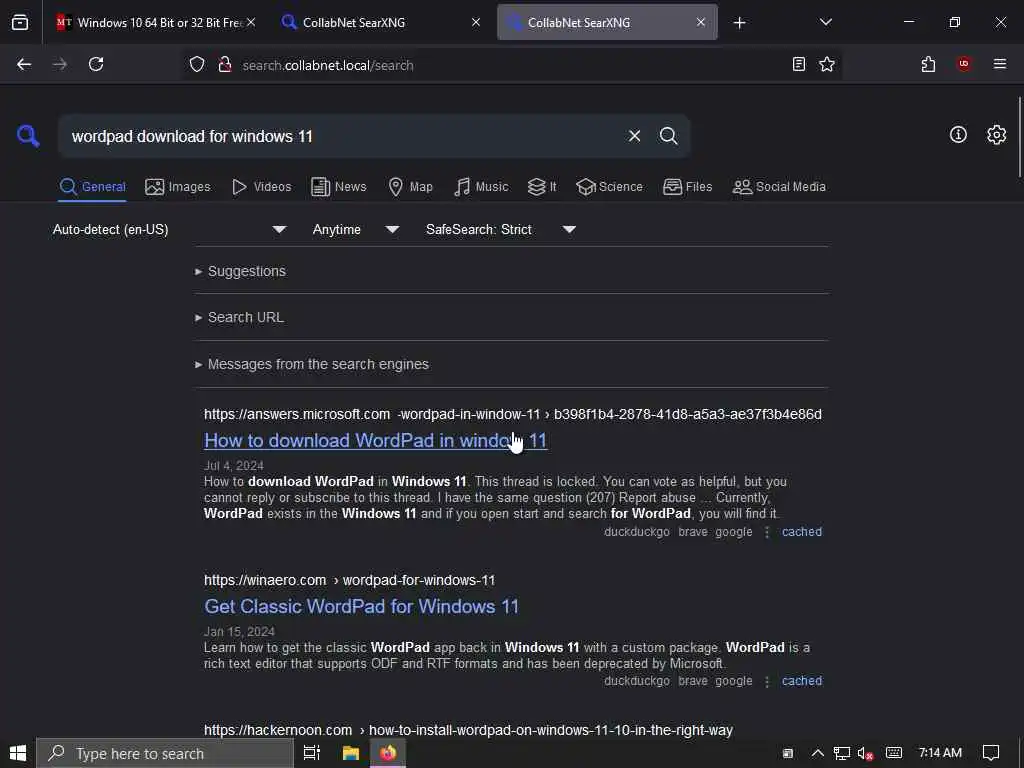The width and height of the screenshot is (1024, 768).
Task: Open Task View on the taskbar
Action: (312, 753)
